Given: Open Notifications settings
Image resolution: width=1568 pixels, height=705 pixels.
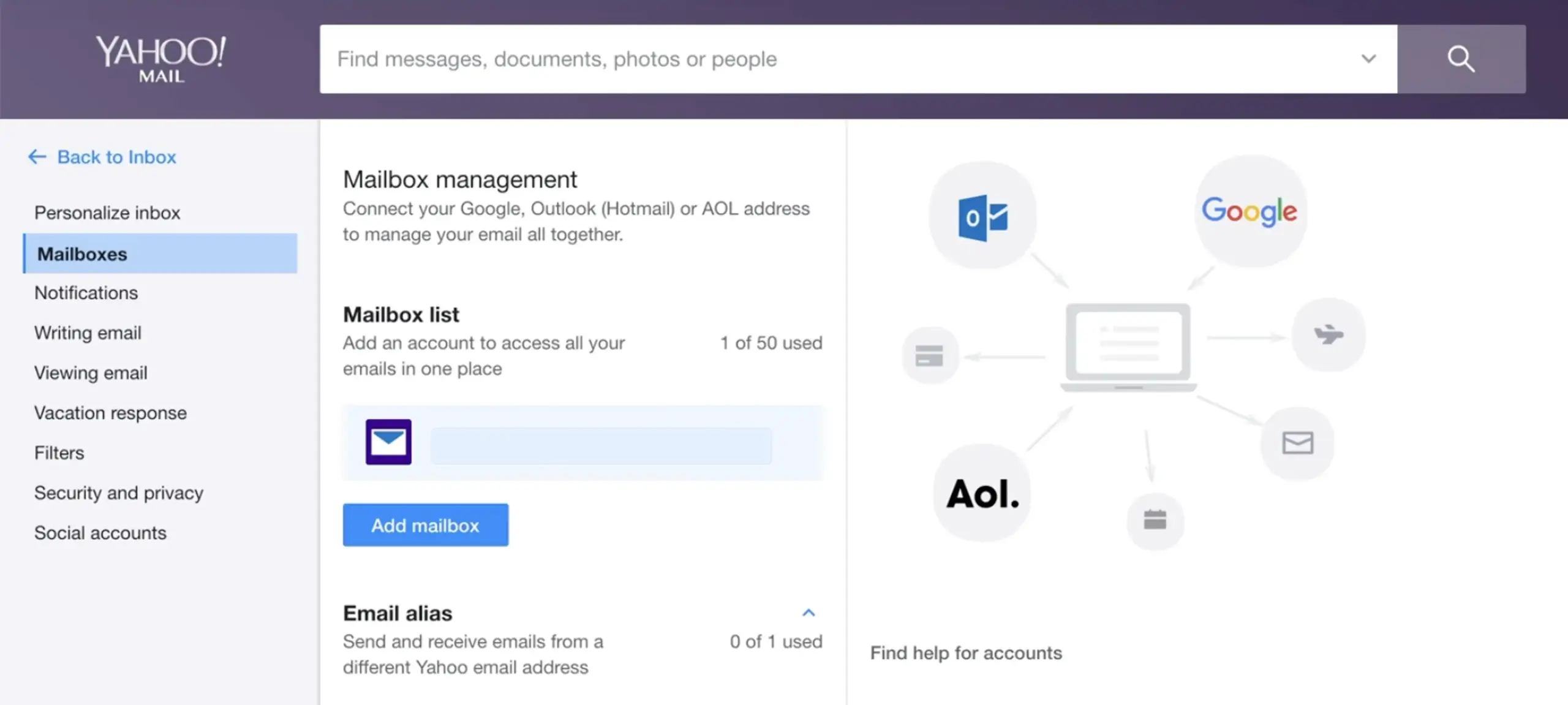Looking at the screenshot, I should pyautogui.click(x=86, y=293).
